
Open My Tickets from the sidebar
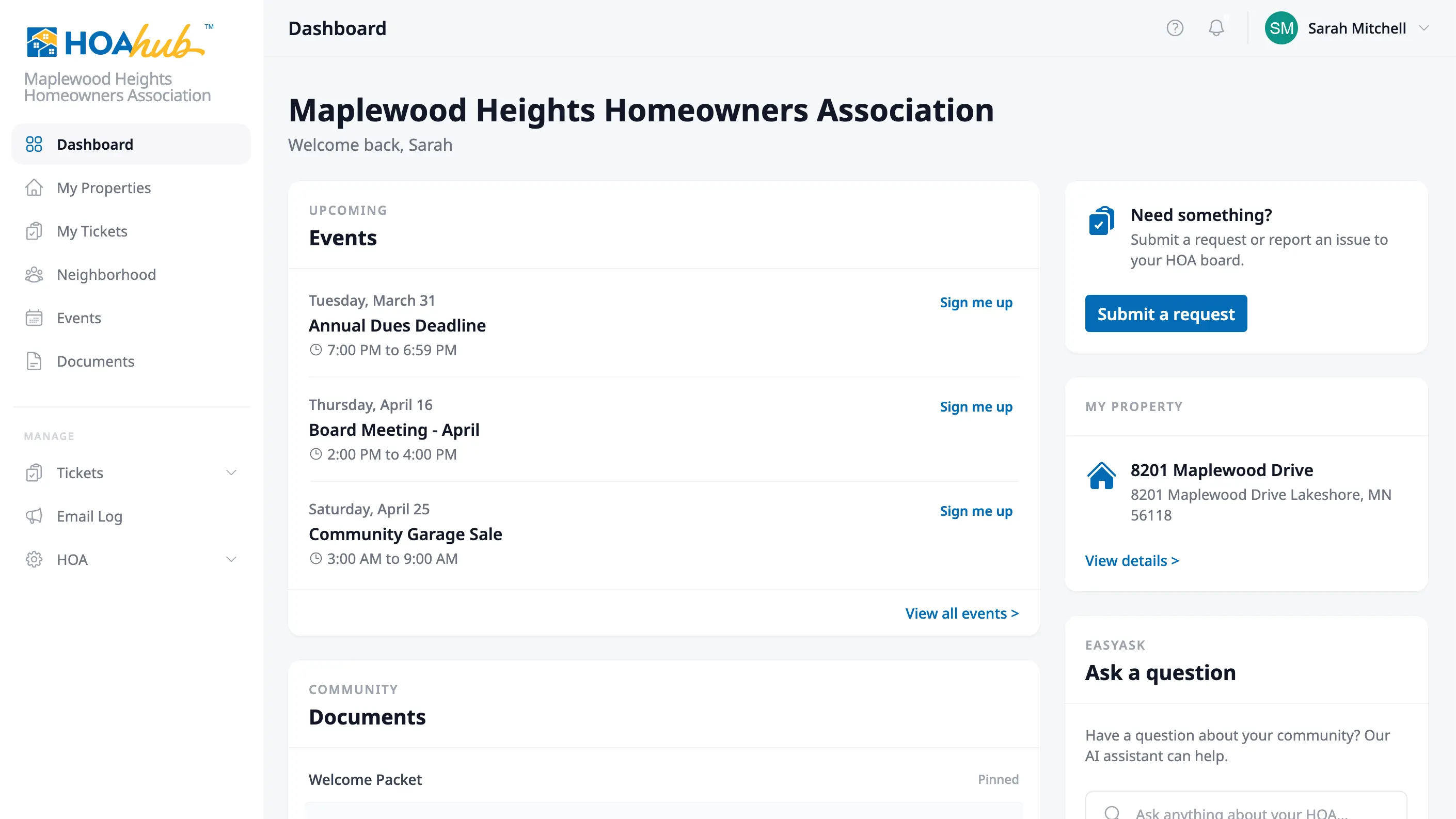pyautogui.click(x=91, y=231)
